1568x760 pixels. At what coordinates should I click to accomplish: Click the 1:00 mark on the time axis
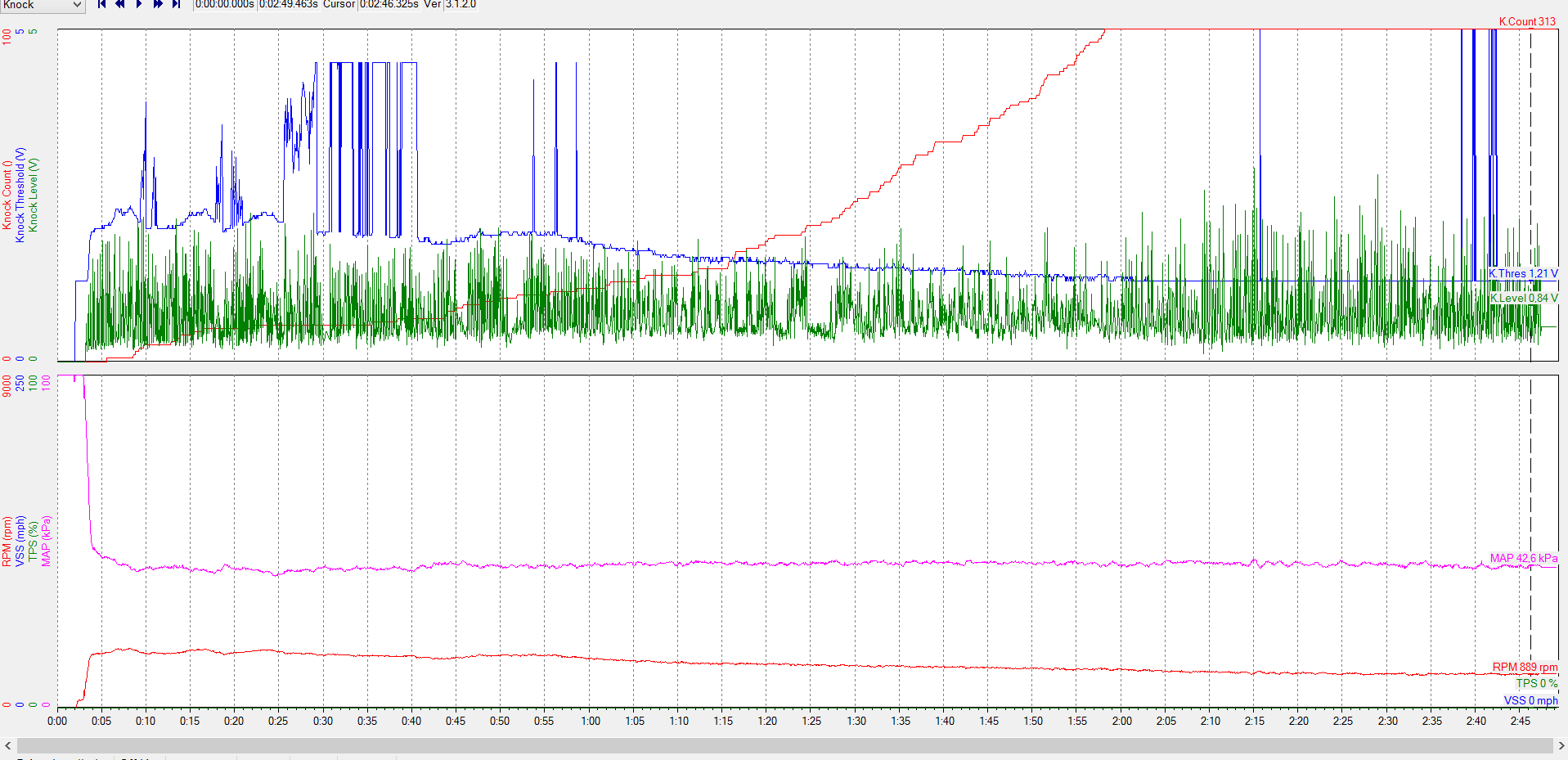590,721
